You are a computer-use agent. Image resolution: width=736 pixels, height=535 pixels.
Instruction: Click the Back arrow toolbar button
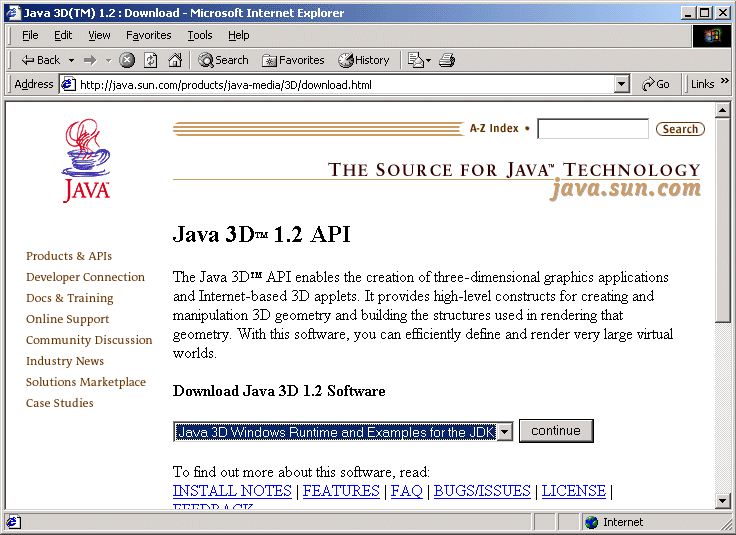click(x=40, y=60)
